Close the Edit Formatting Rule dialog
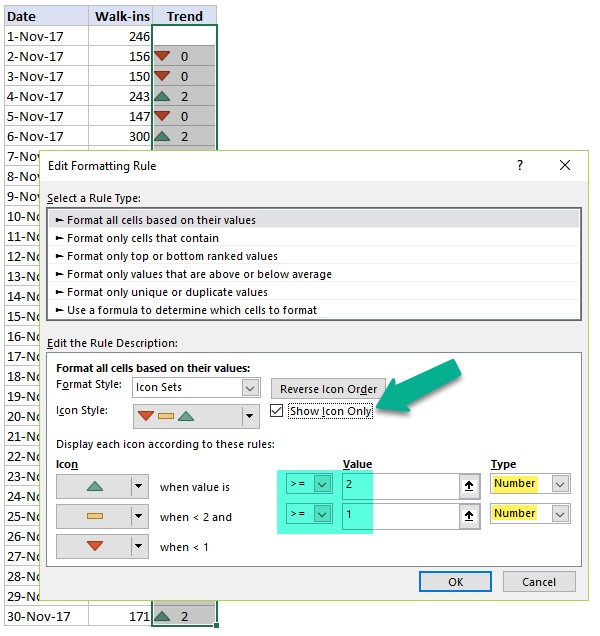600x636 pixels. click(565, 165)
